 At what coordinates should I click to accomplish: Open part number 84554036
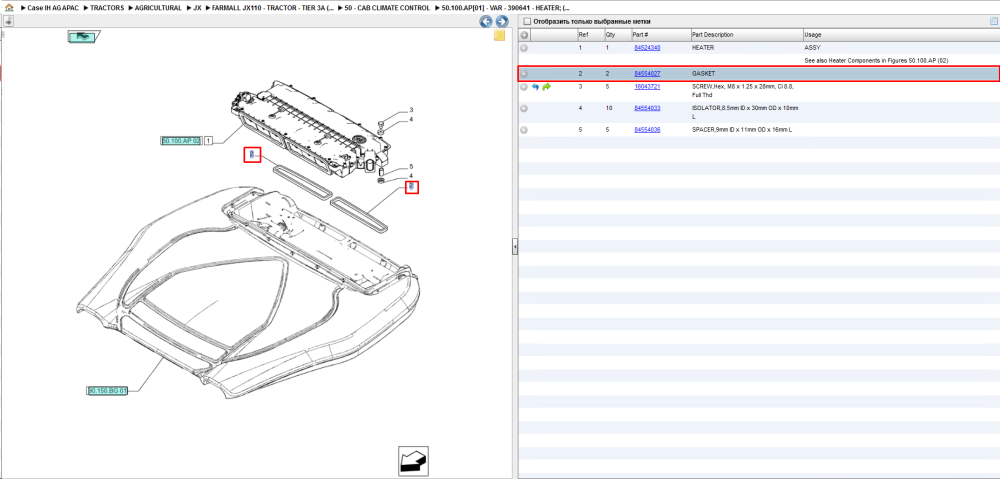pyautogui.click(x=647, y=129)
